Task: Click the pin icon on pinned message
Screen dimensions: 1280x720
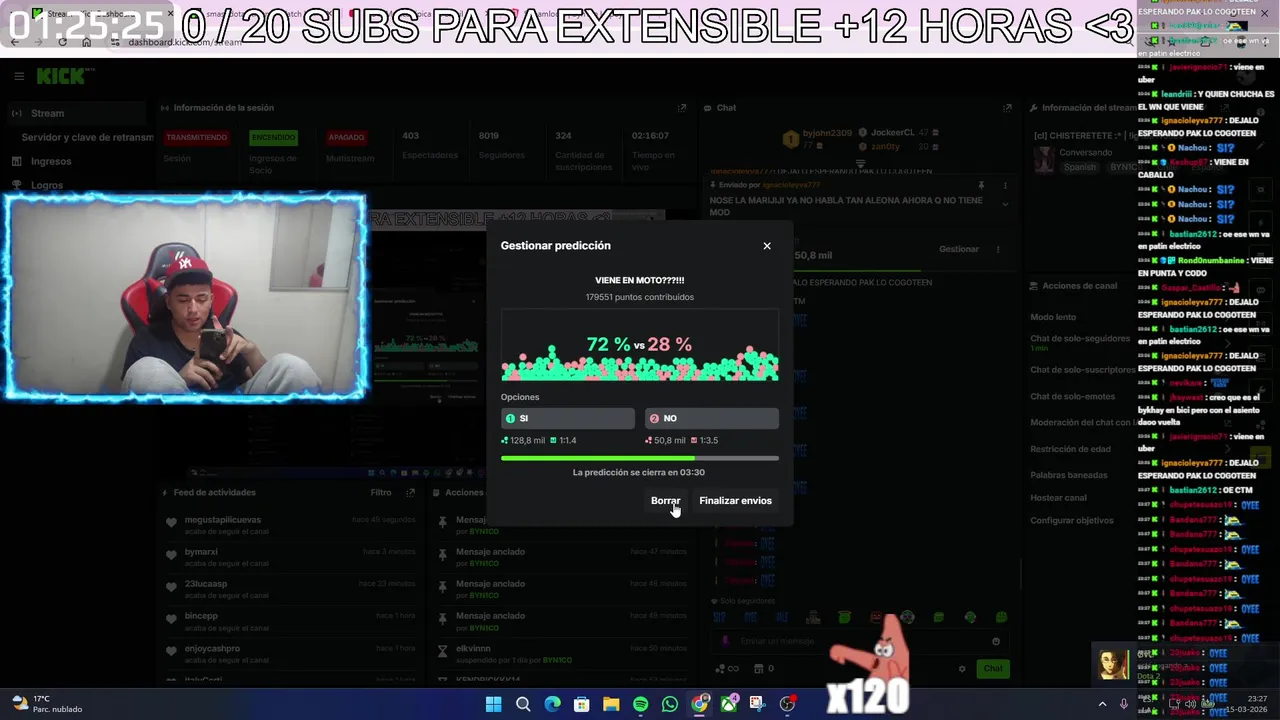Action: (981, 185)
